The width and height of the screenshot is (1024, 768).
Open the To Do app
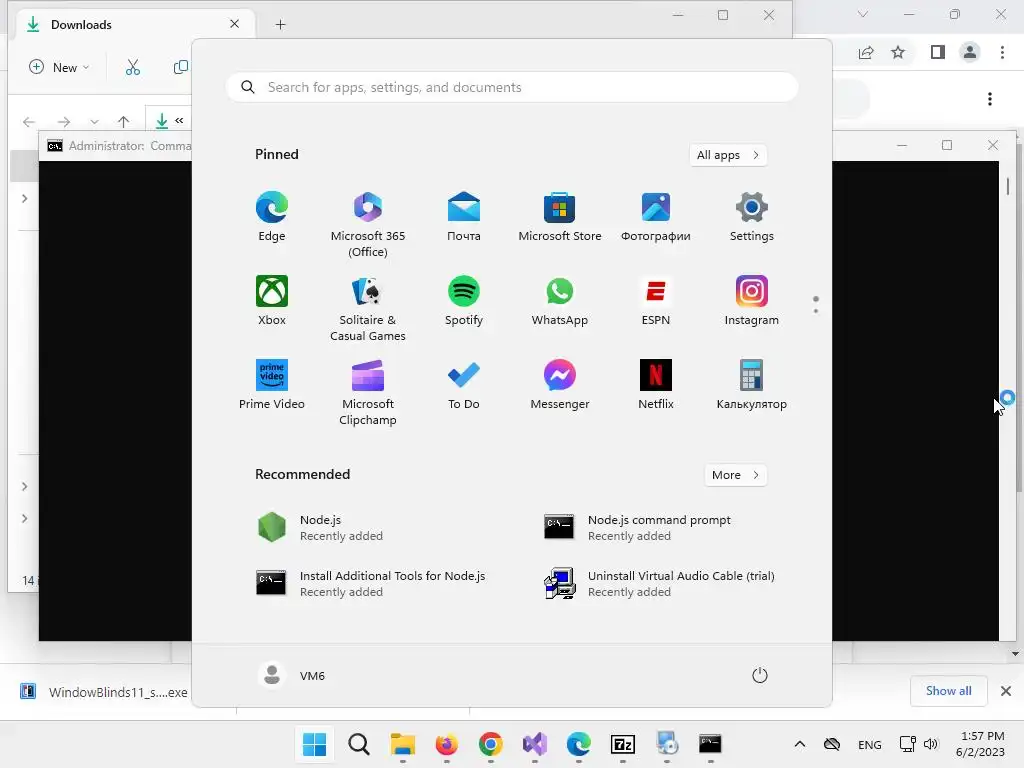[x=464, y=385]
